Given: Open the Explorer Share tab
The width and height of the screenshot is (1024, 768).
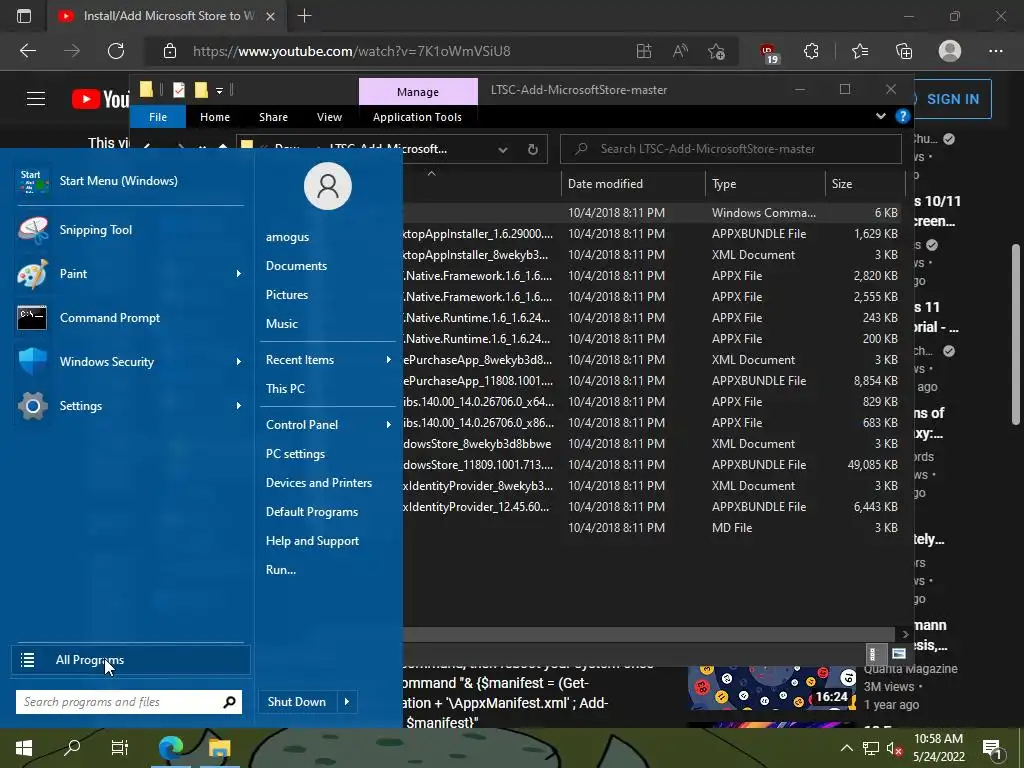Looking at the screenshot, I should (273, 117).
